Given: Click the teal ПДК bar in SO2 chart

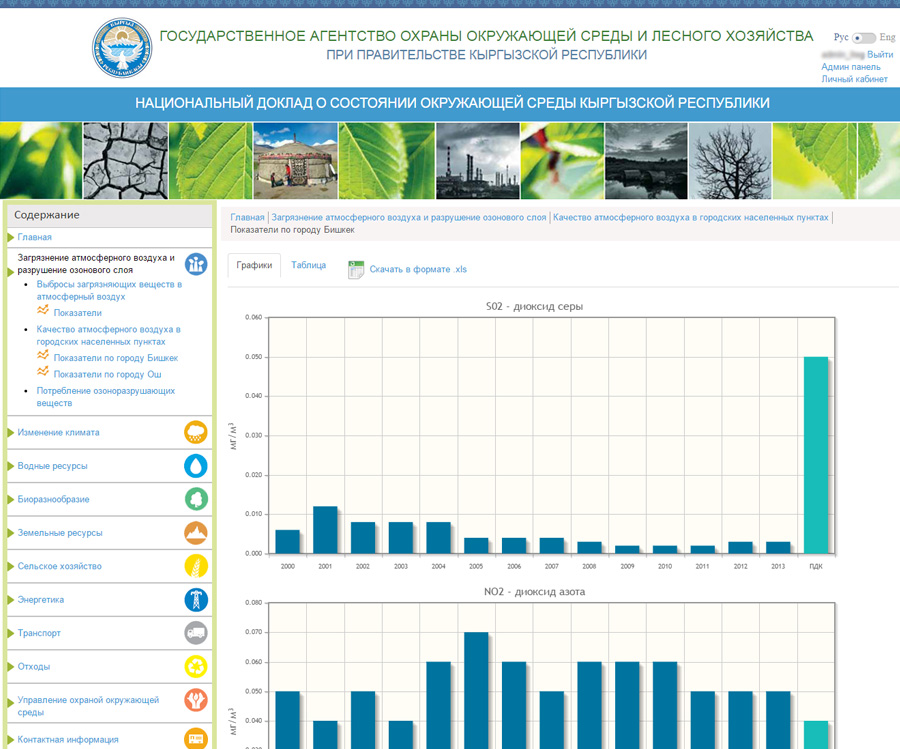Looking at the screenshot, I should [816, 455].
